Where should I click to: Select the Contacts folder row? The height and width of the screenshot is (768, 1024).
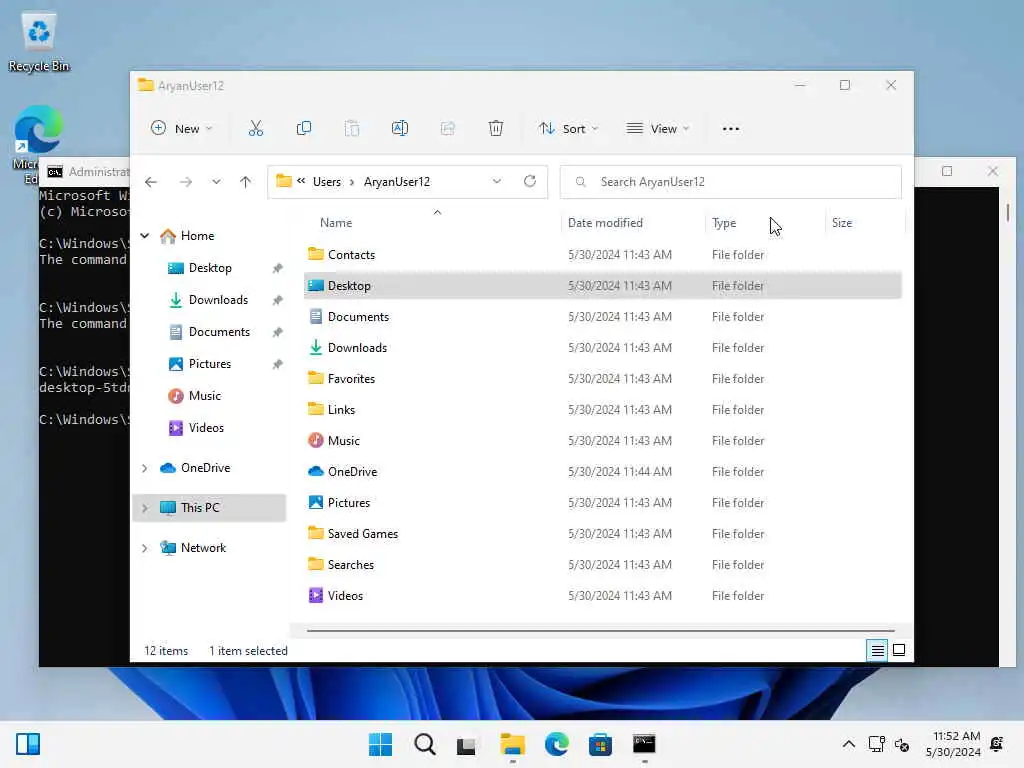click(x=602, y=255)
